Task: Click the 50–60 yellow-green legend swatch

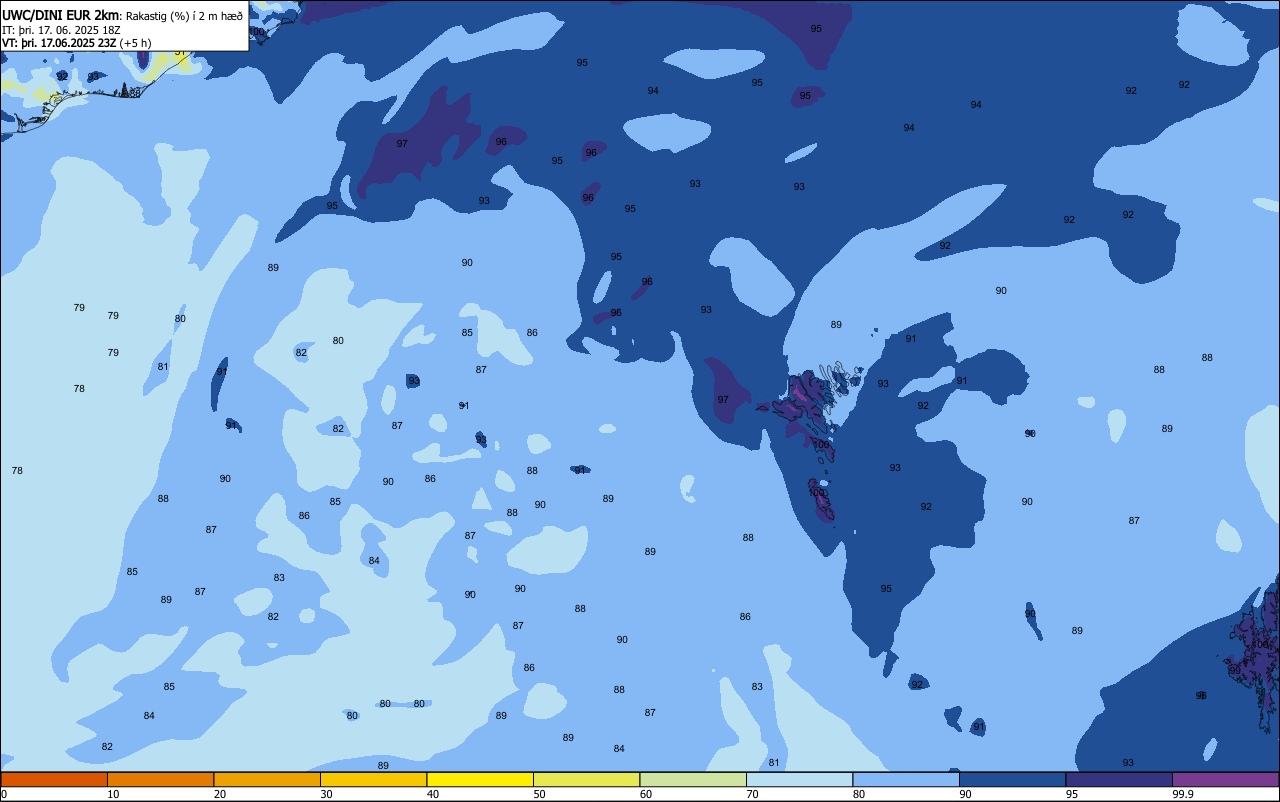Action: click(x=586, y=779)
